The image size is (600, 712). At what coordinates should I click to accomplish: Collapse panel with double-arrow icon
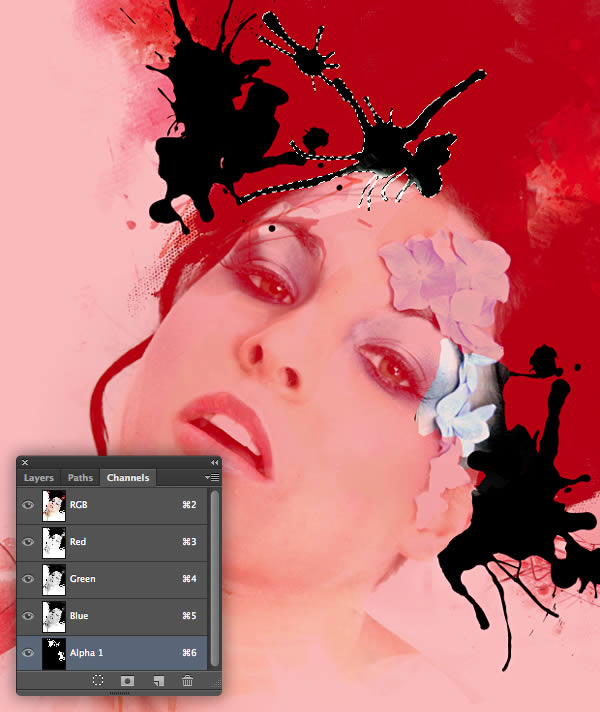coord(214,462)
